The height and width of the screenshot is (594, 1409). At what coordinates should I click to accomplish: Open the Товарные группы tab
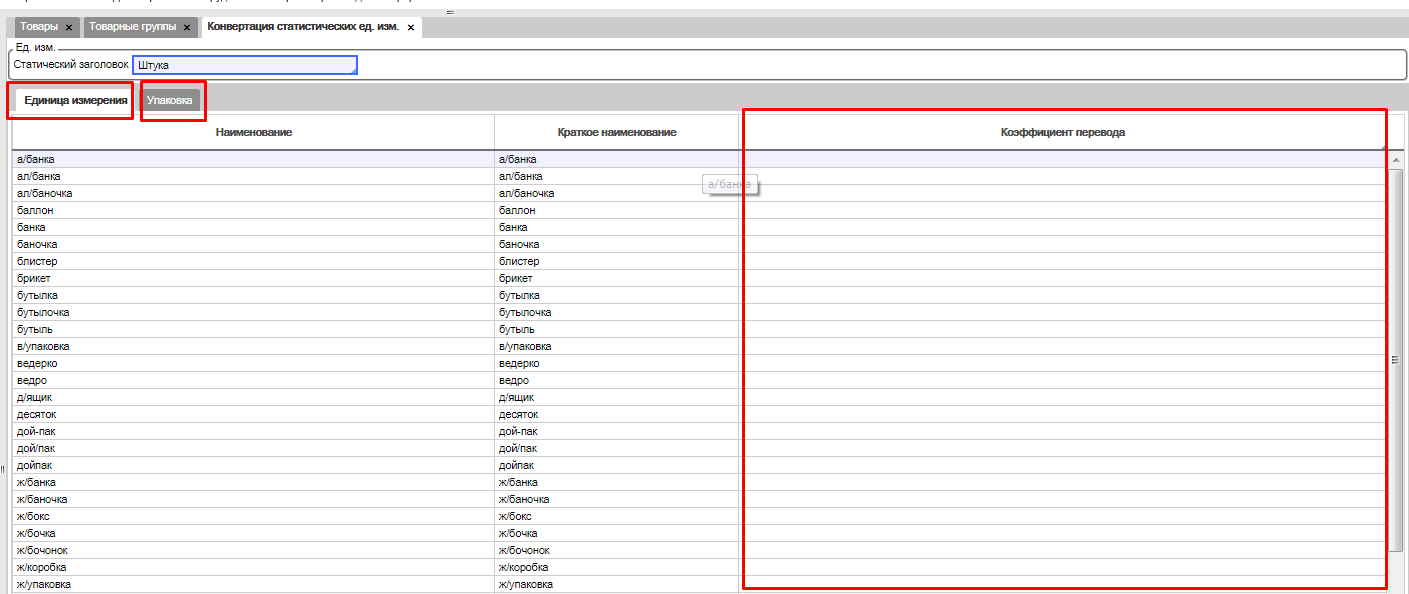[x=130, y=27]
